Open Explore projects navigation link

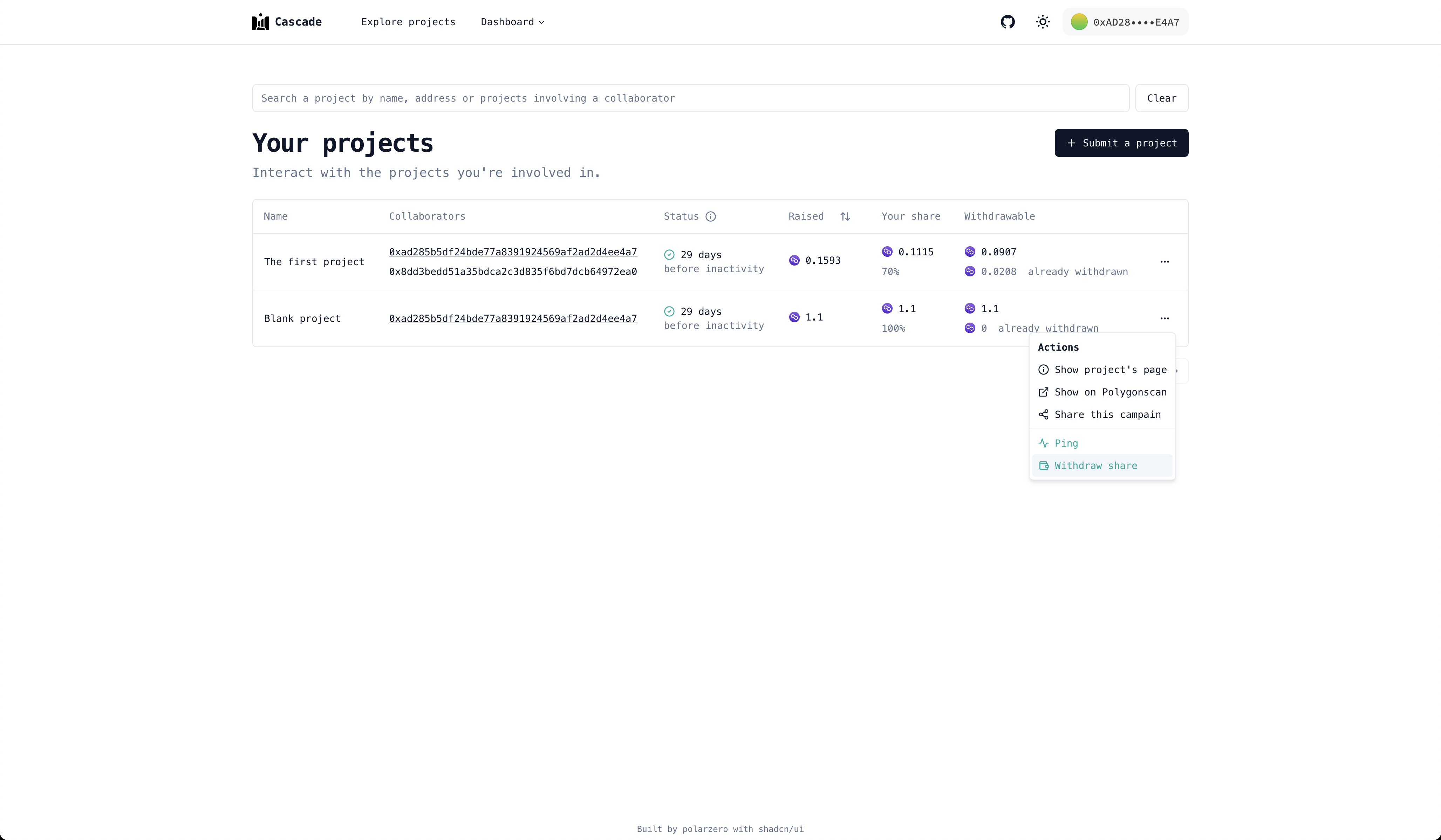[x=408, y=22]
